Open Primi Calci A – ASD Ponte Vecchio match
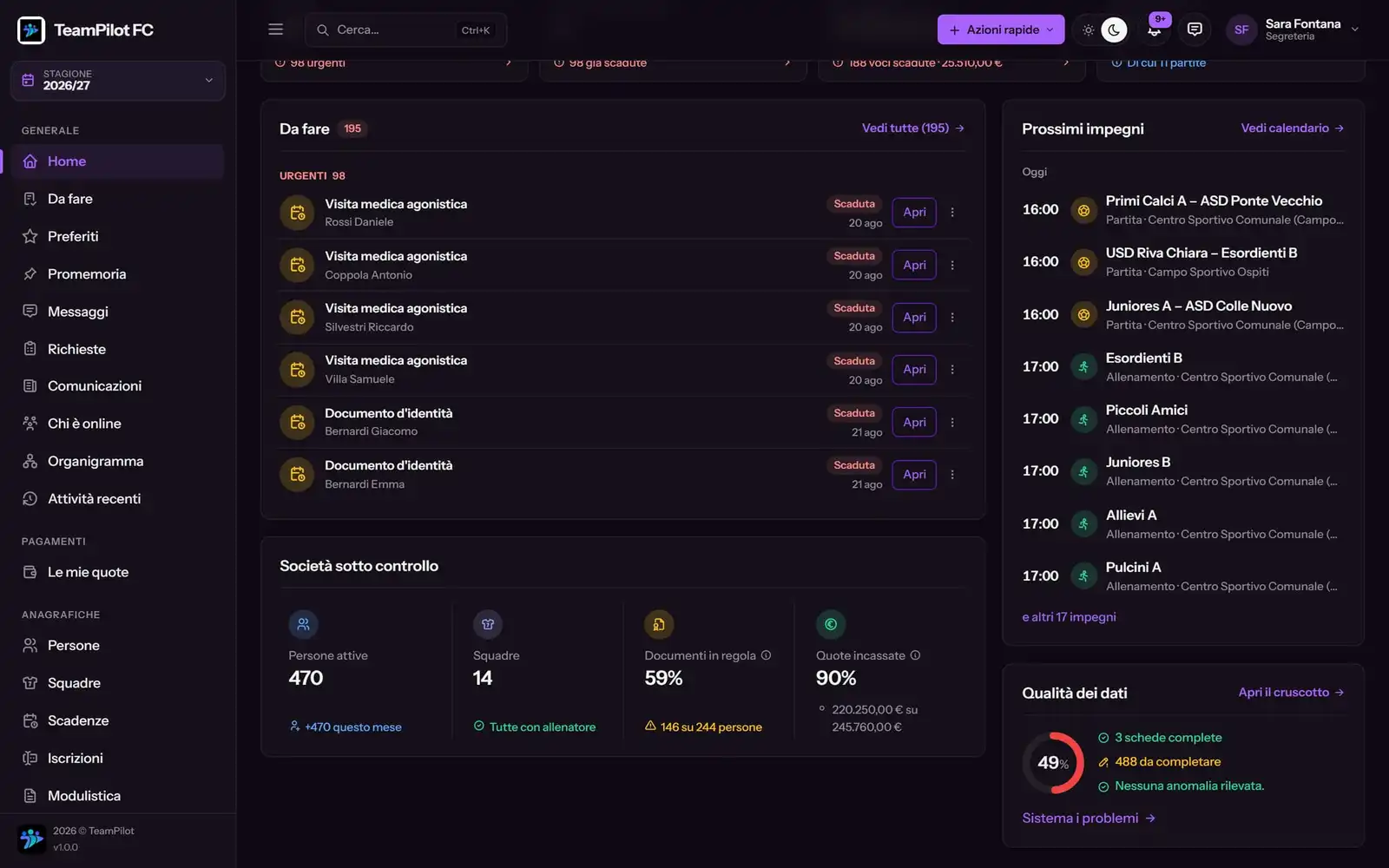The width and height of the screenshot is (1389, 868). pos(1183,209)
